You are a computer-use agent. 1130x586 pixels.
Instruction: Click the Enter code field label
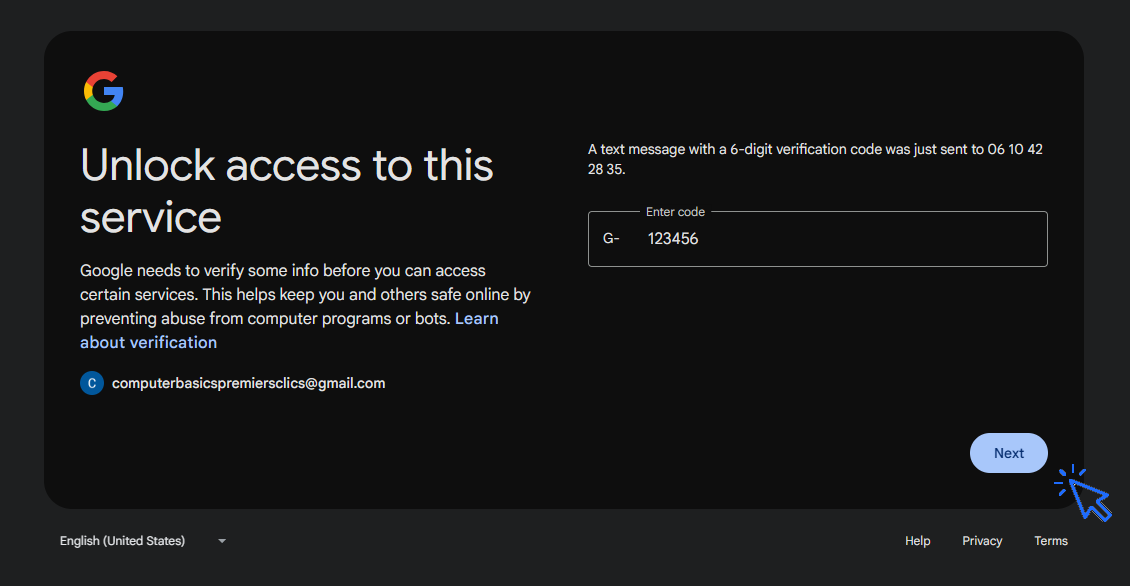676,211
